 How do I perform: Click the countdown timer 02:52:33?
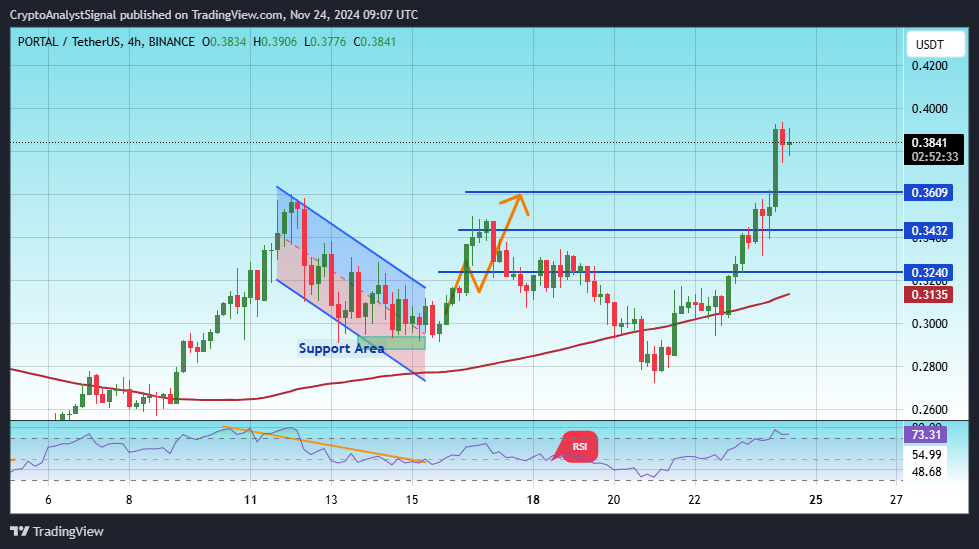coord(935,157)
